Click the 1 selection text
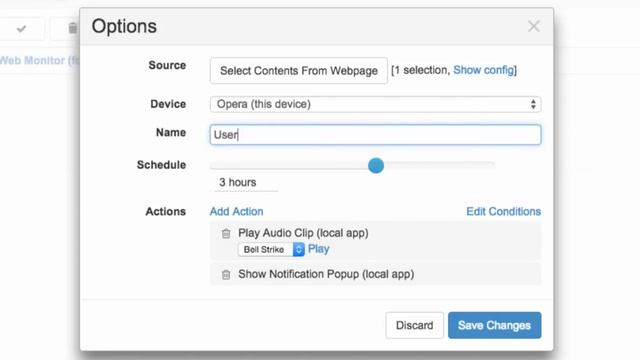The image size is (640, 360). click(x=421, y=70)
